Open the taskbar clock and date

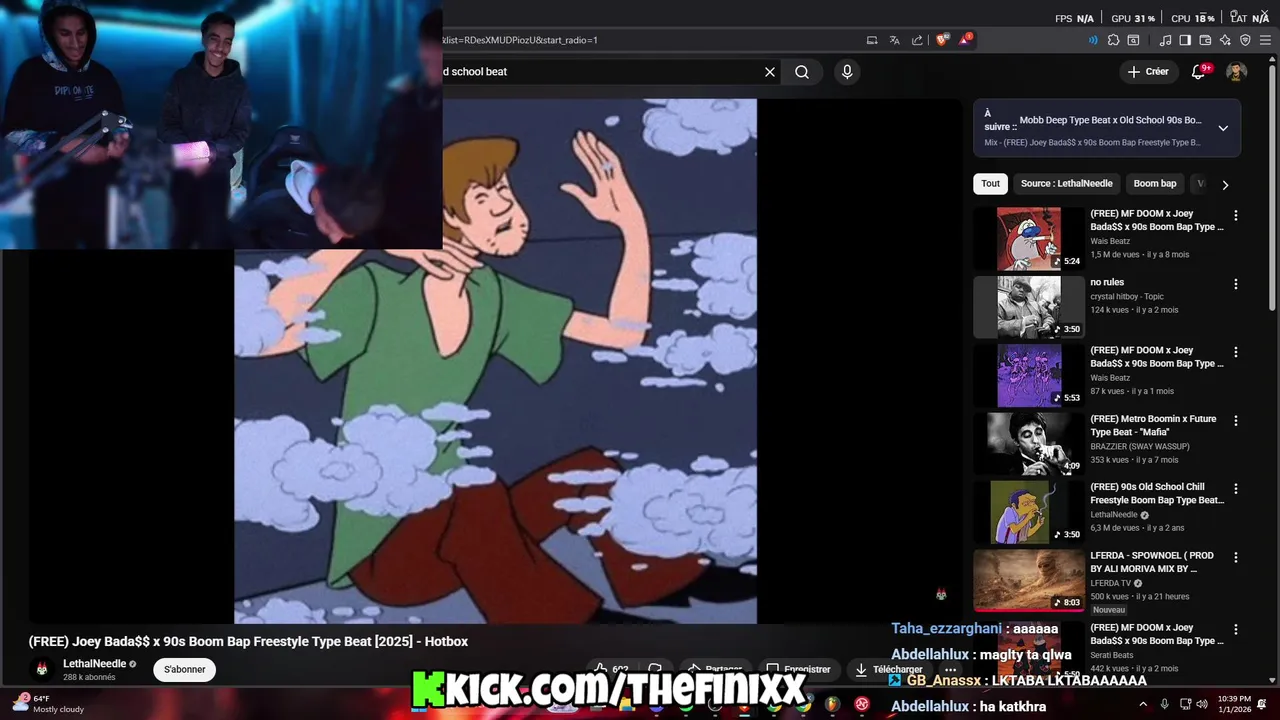(x=1234, y=704)
